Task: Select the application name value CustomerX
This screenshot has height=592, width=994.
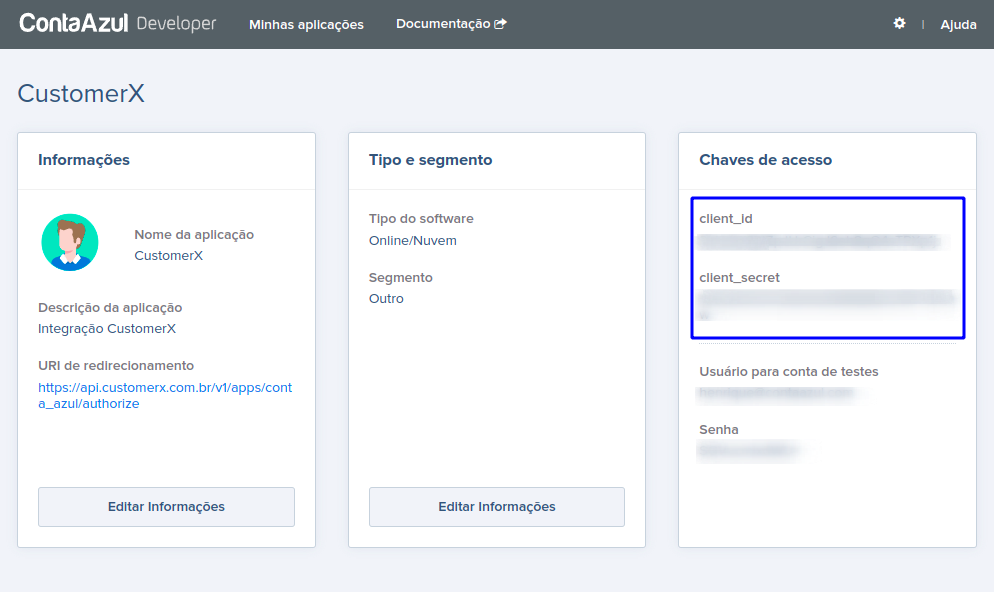Action: click(169, 255)
